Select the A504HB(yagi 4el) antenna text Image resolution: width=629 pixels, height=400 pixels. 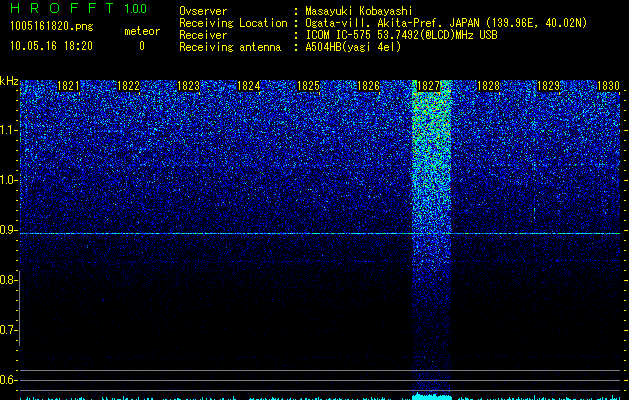(x=353, y=47)
